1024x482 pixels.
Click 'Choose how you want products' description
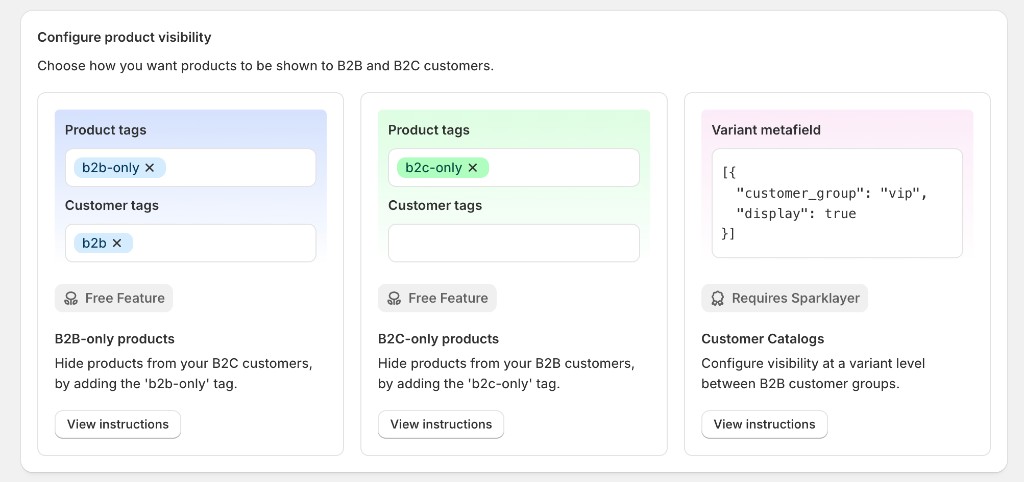point(265,66)
